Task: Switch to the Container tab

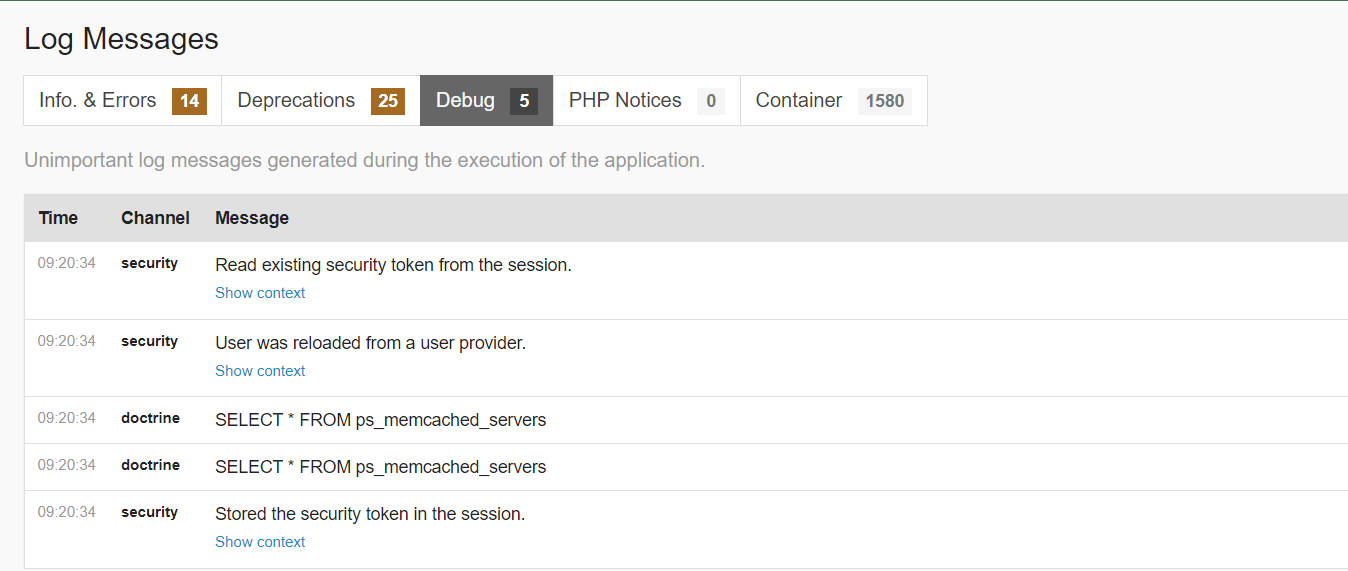Action: pos(799,101)
